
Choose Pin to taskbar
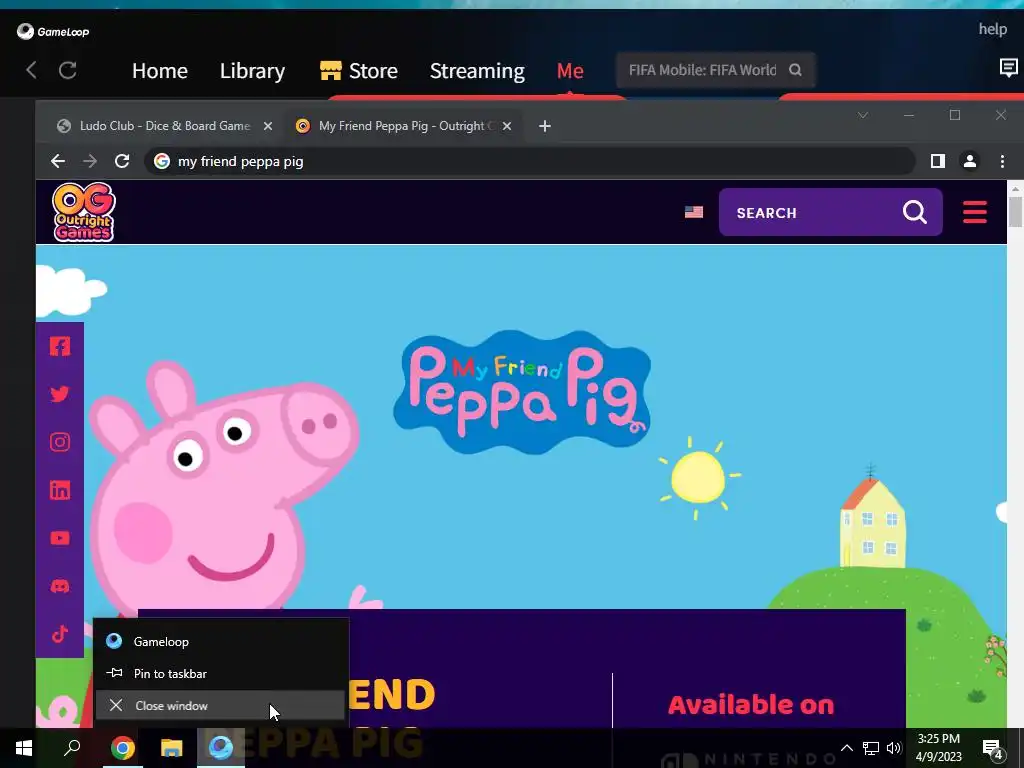pos(221,673)
